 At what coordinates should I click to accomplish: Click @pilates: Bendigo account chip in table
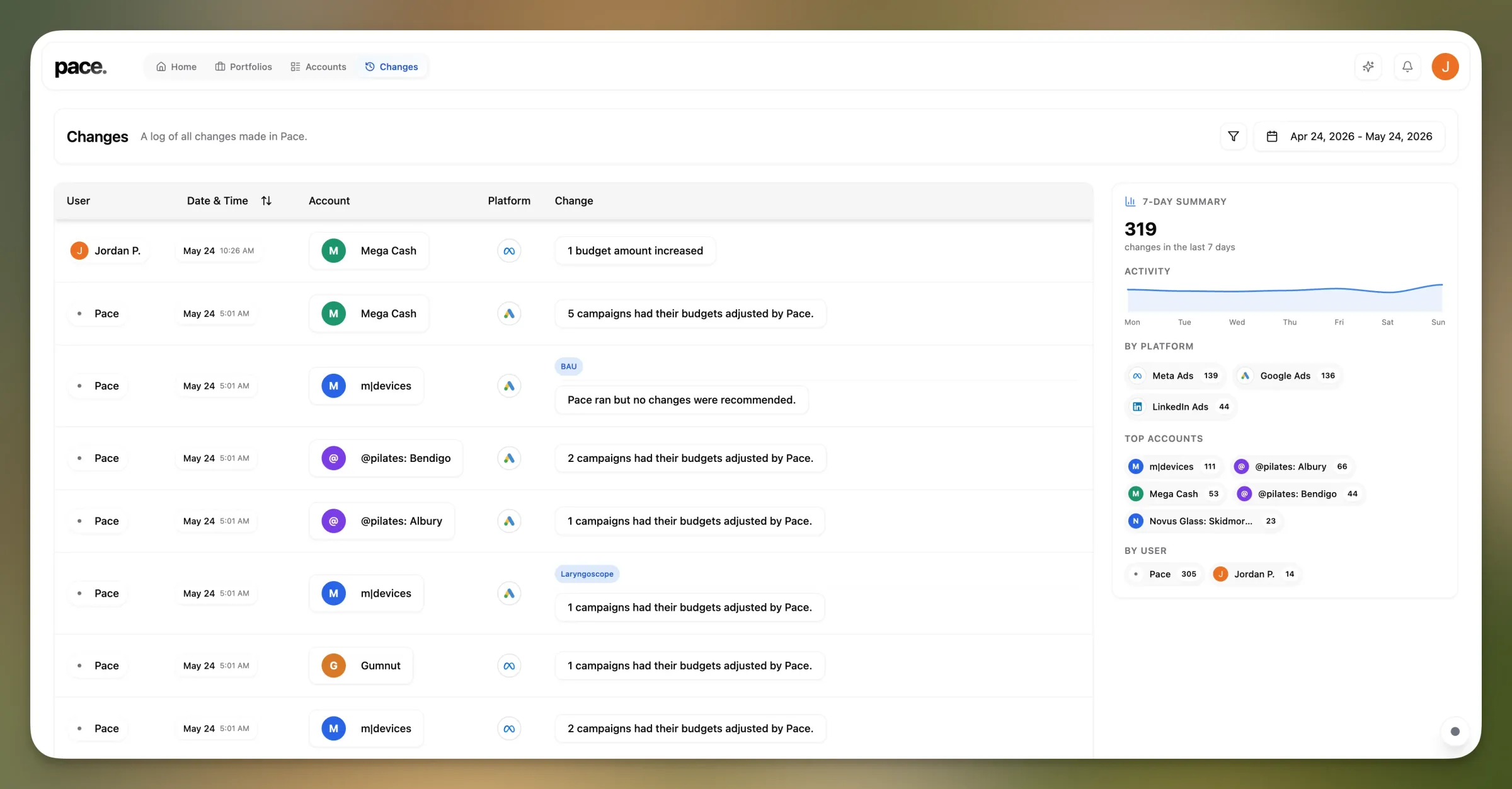point(386,458)
